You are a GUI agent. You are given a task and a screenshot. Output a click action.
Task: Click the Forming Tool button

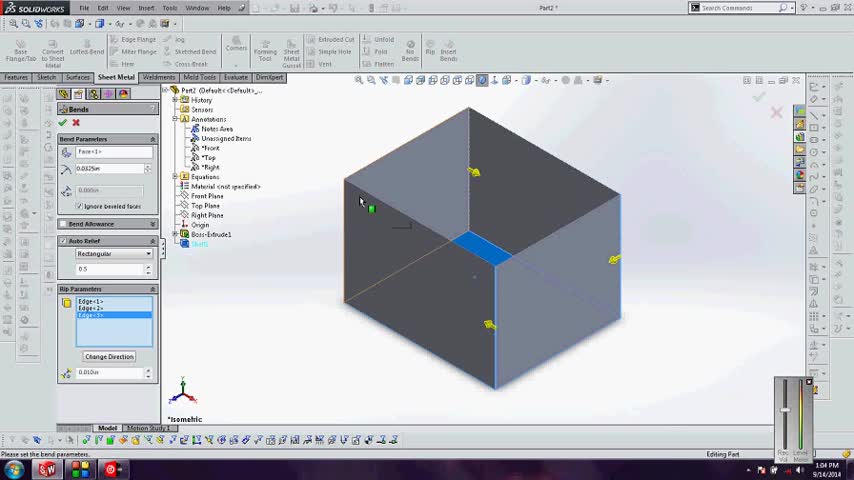point(265,52)
